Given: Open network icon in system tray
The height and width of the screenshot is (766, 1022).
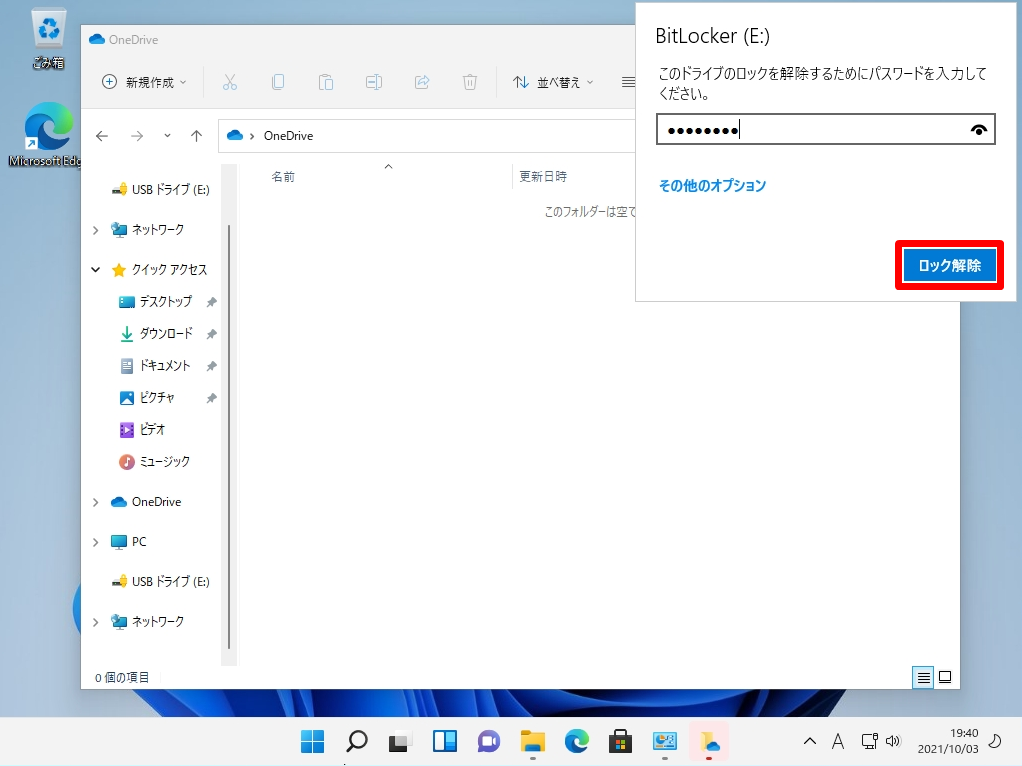Looking at the screenshot, I should pos(869,741).
